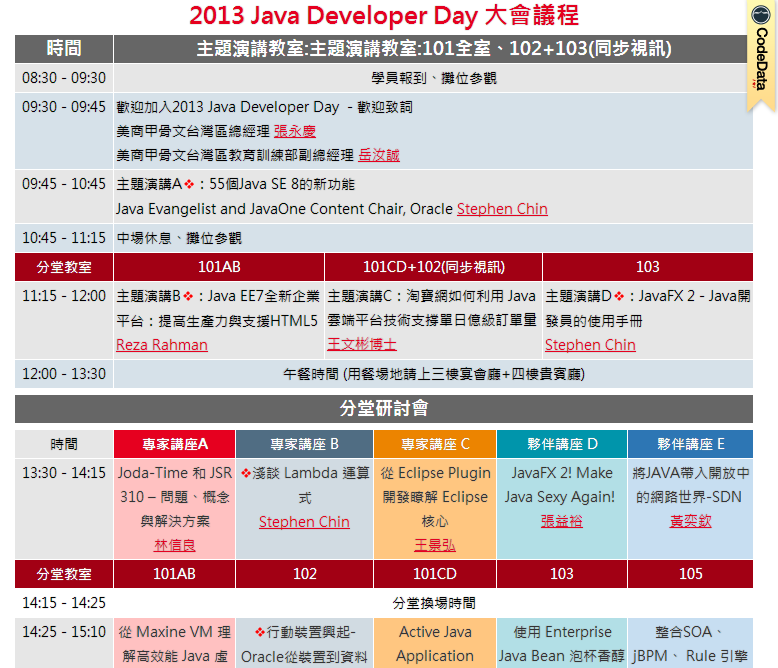Click the 10:45 - 11:15 time cell
This screenshot has height=668, width=778.
(64, 238)
